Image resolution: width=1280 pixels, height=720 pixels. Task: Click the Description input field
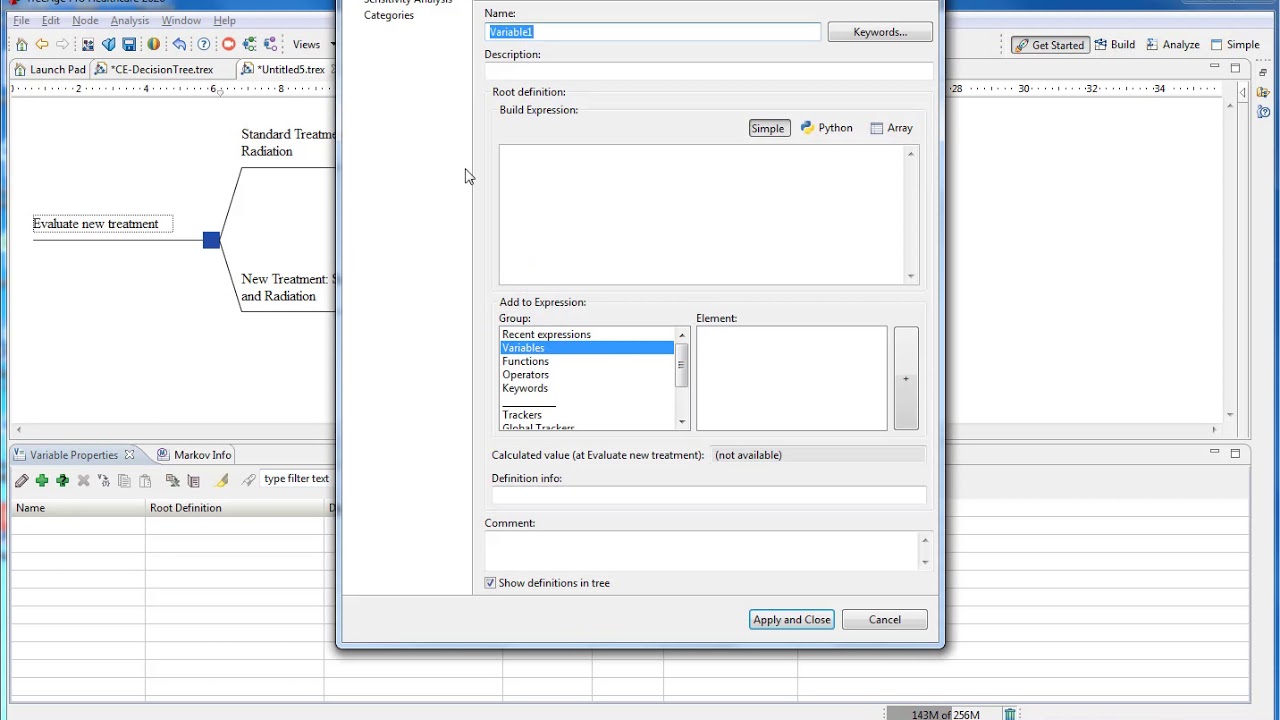(x=709, y=71)
